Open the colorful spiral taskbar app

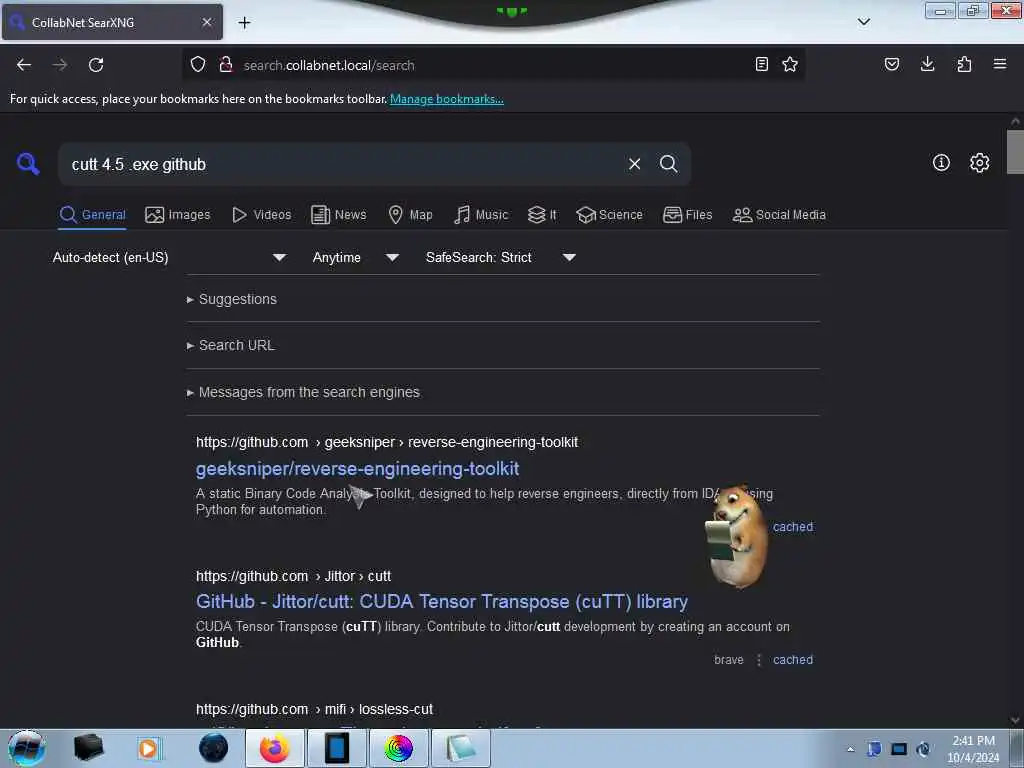click(x=398, y=748)
